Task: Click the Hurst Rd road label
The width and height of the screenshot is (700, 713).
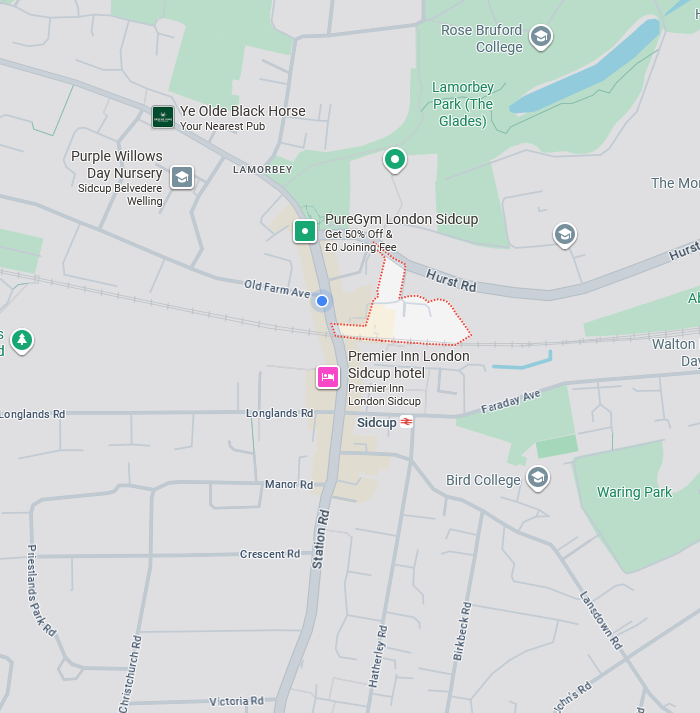Action: pos(451,280)
